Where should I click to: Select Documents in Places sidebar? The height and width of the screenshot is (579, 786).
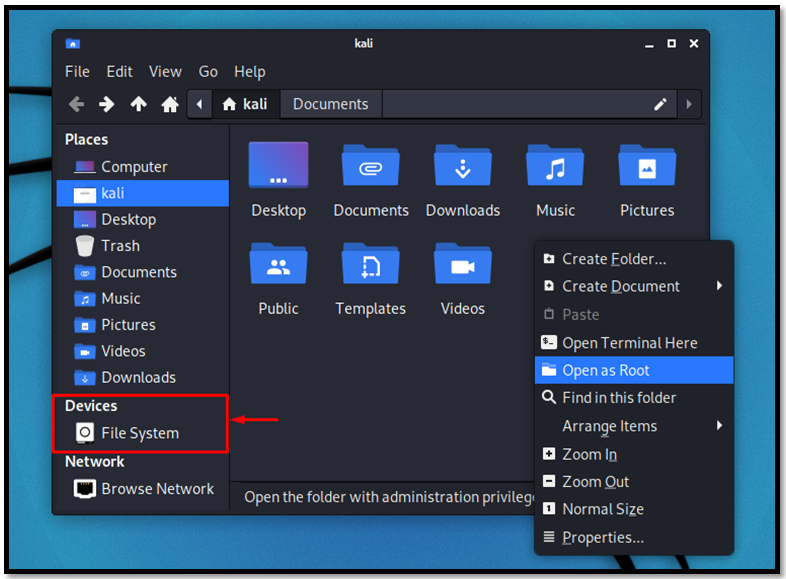143,272
